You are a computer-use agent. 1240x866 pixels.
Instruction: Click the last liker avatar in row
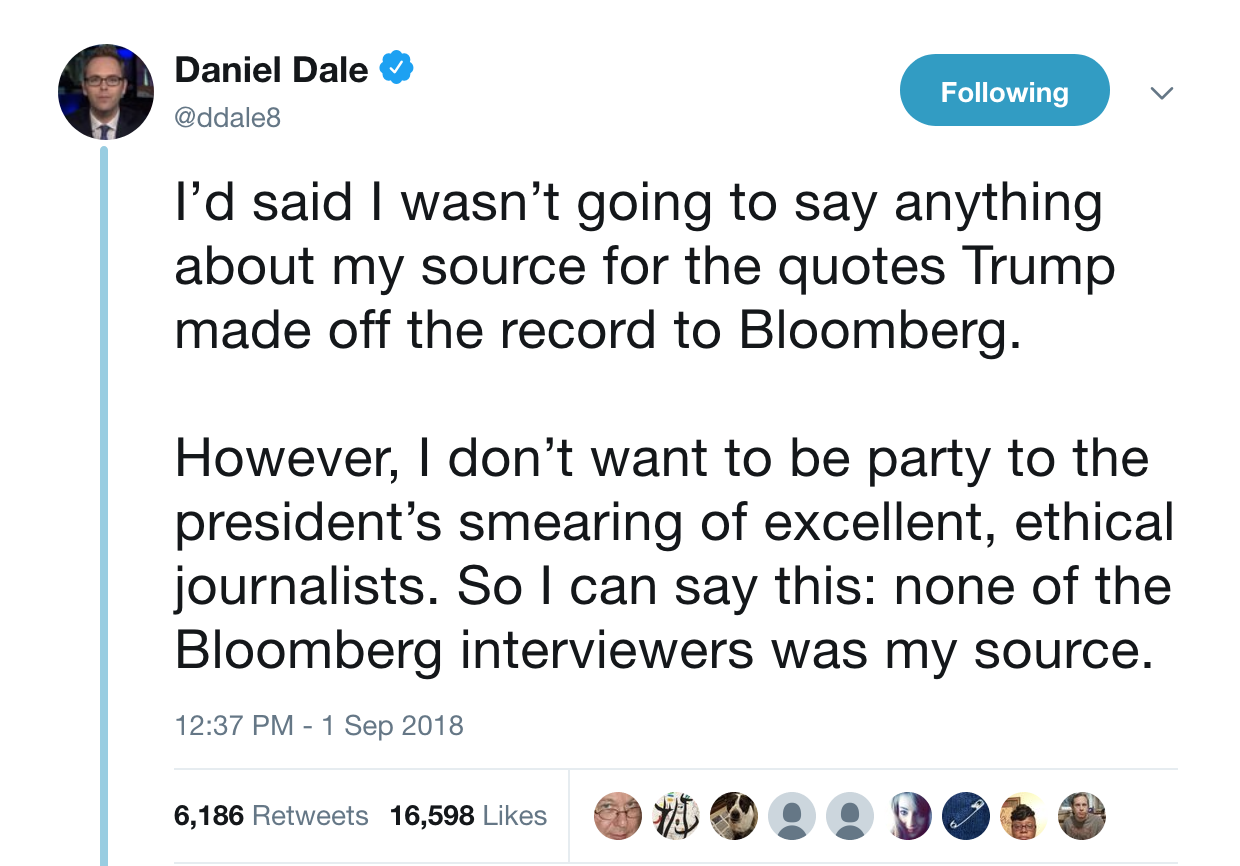coord(1082,816)
